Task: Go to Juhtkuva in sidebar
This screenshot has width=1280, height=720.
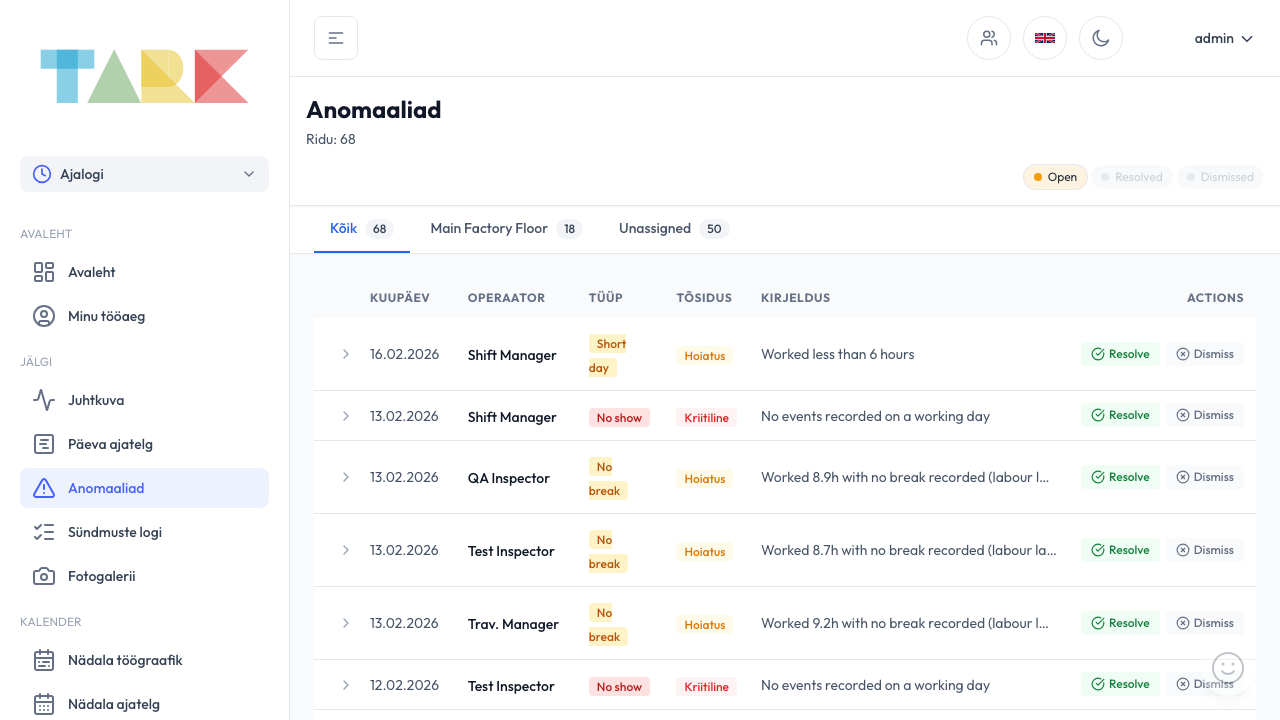Action: coord(96,400)
